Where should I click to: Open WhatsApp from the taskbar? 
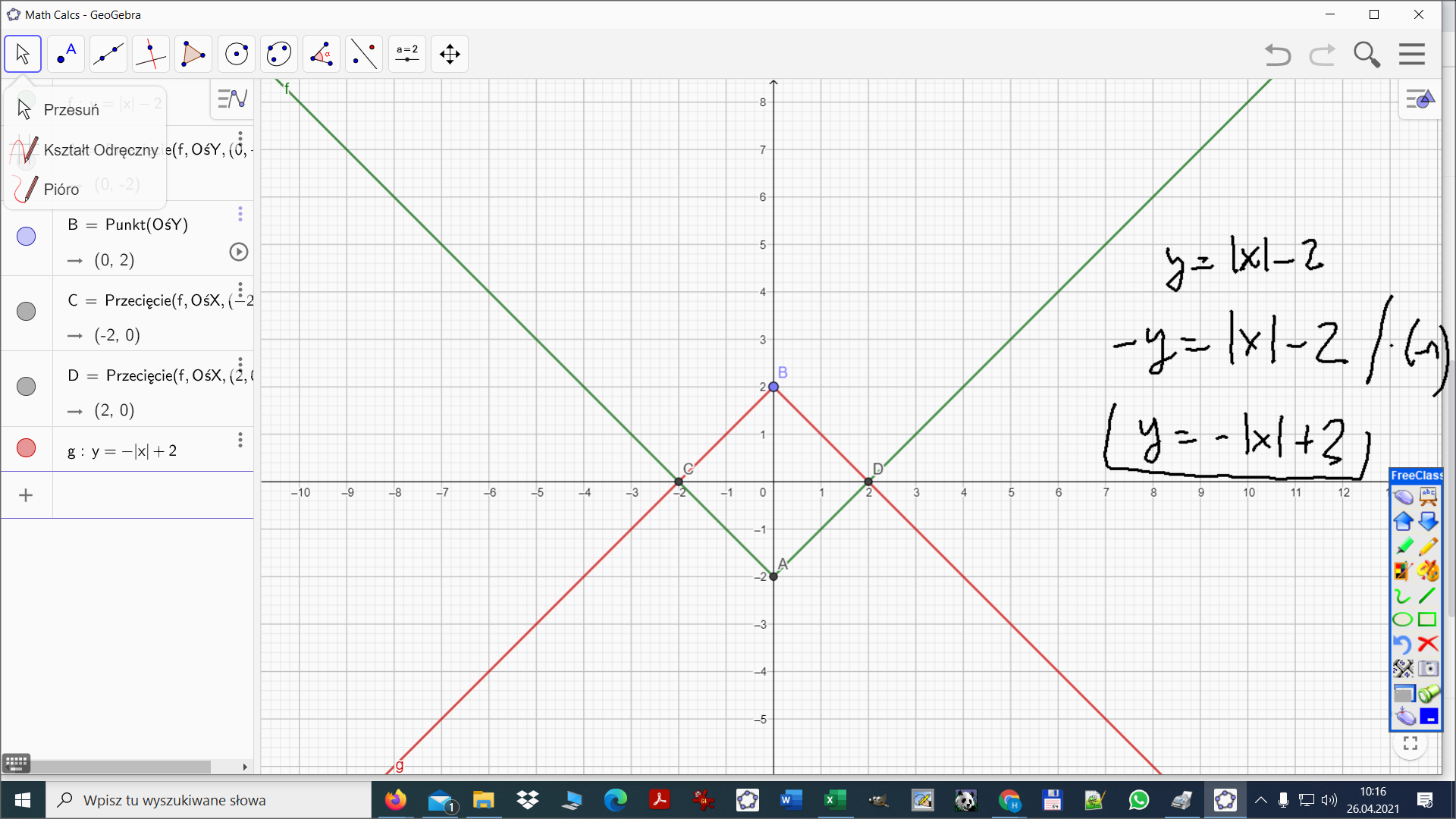pyautogui.click(x=1138, y=800)
